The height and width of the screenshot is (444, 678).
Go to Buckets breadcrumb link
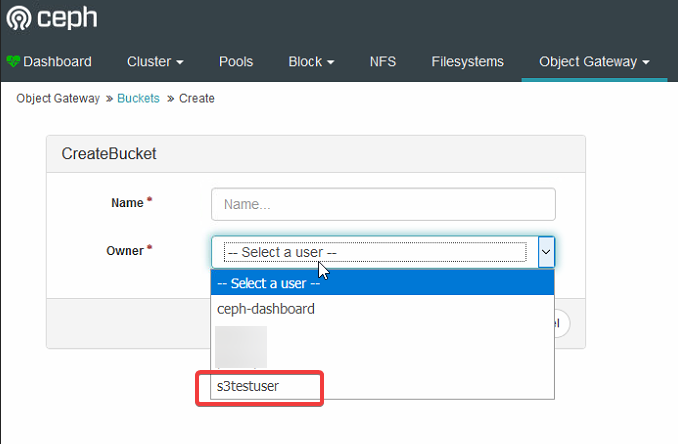pyautogui.click(x=138, y=98)
